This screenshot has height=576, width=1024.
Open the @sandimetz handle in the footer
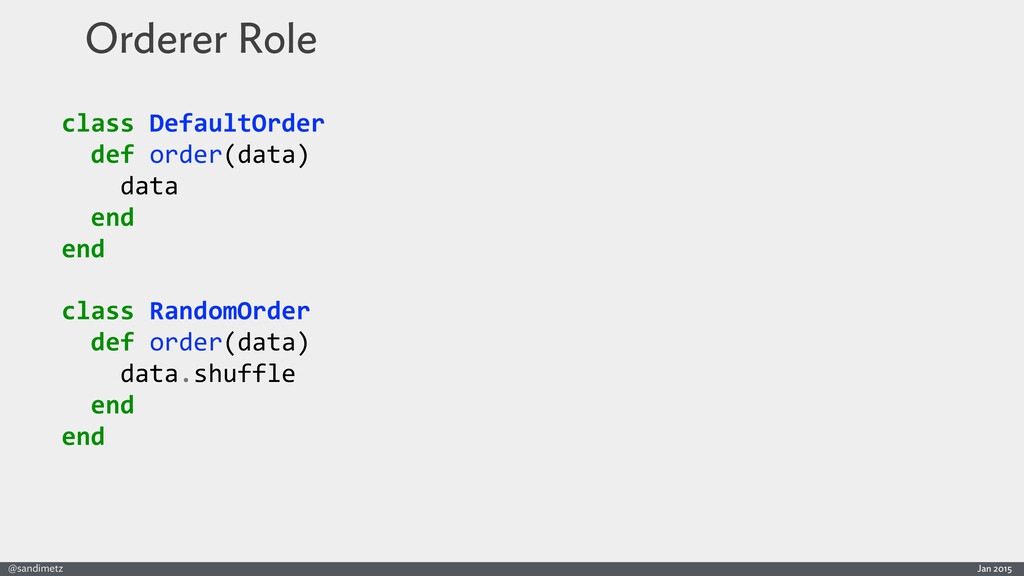click(x=36, y=568)
